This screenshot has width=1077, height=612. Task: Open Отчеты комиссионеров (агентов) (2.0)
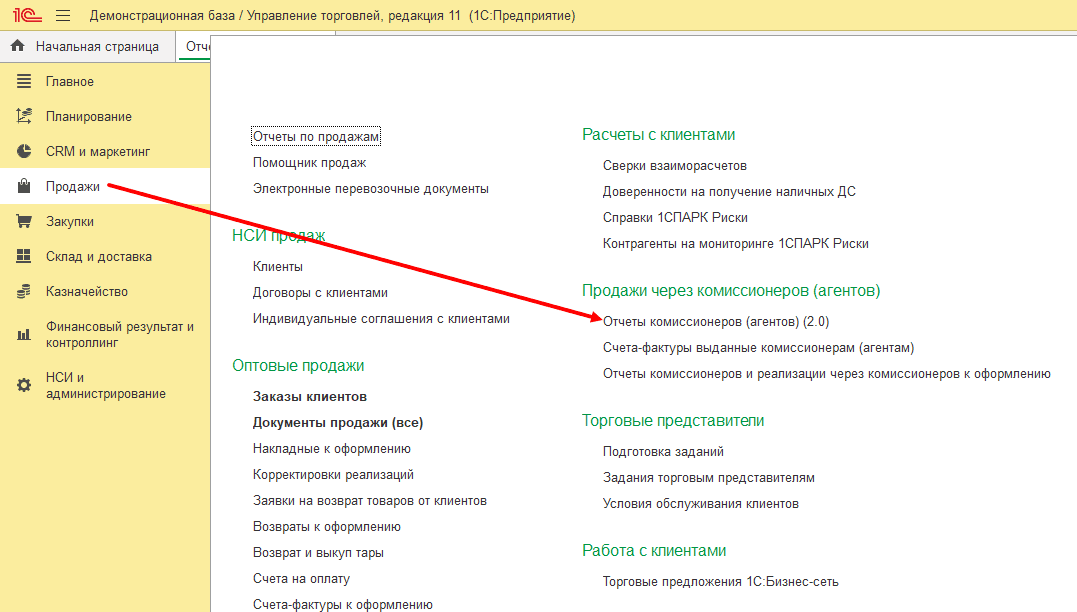point(716,321)
